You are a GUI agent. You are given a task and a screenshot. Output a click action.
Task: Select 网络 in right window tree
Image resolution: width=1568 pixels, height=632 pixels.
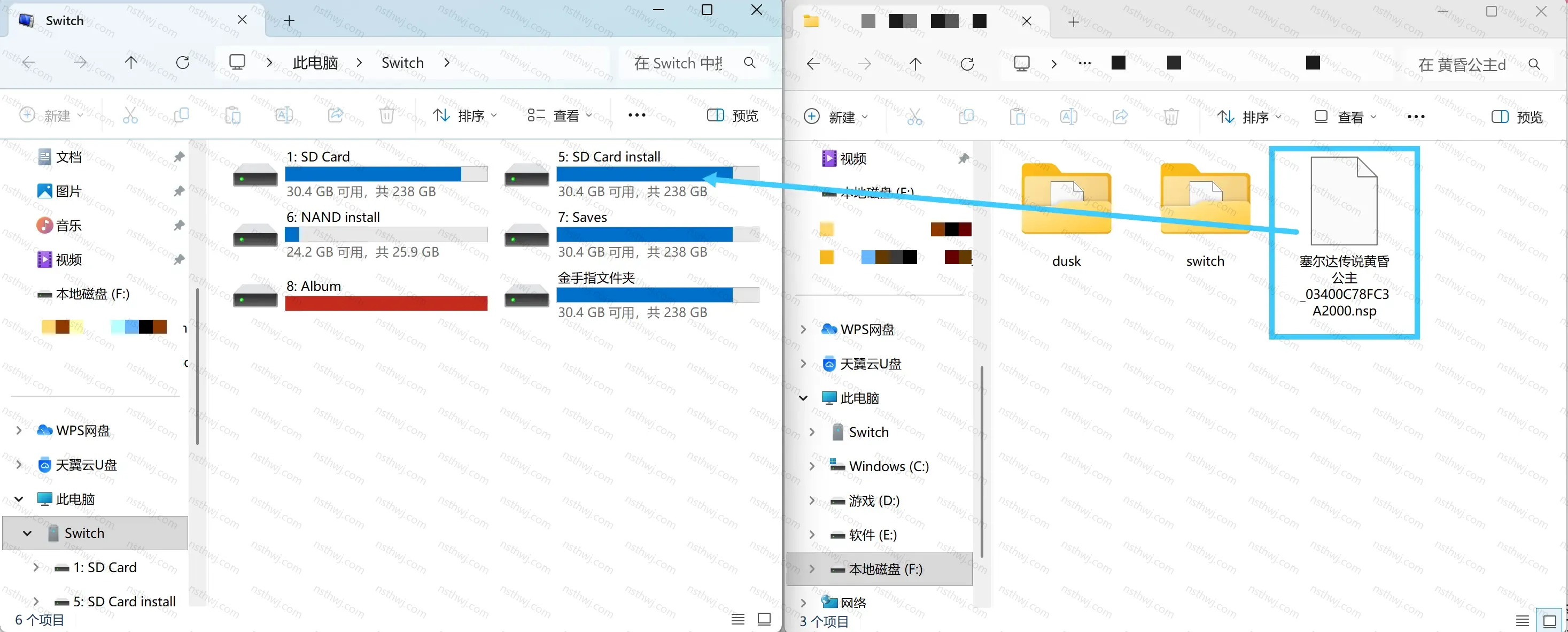(853, 602)
